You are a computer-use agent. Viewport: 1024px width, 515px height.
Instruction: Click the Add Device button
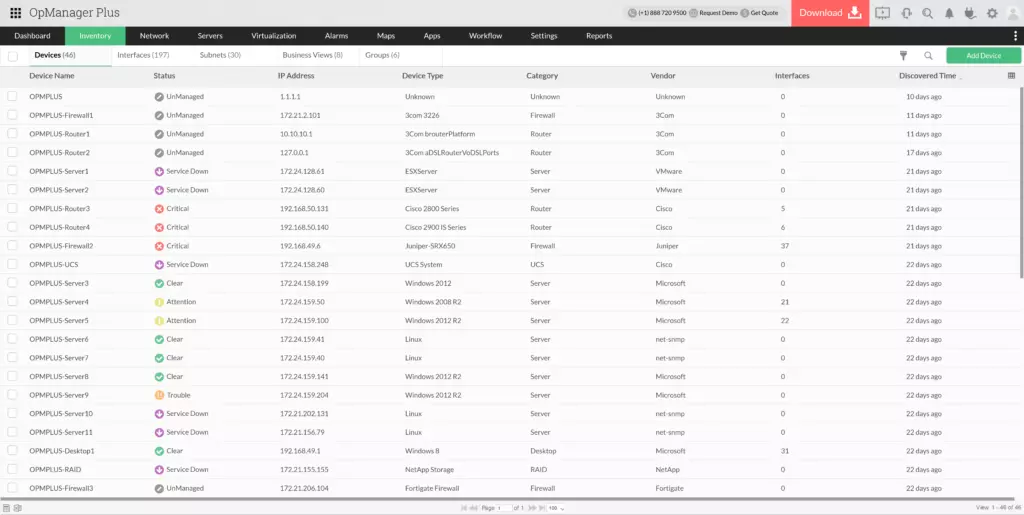click(x=984, y=55)
